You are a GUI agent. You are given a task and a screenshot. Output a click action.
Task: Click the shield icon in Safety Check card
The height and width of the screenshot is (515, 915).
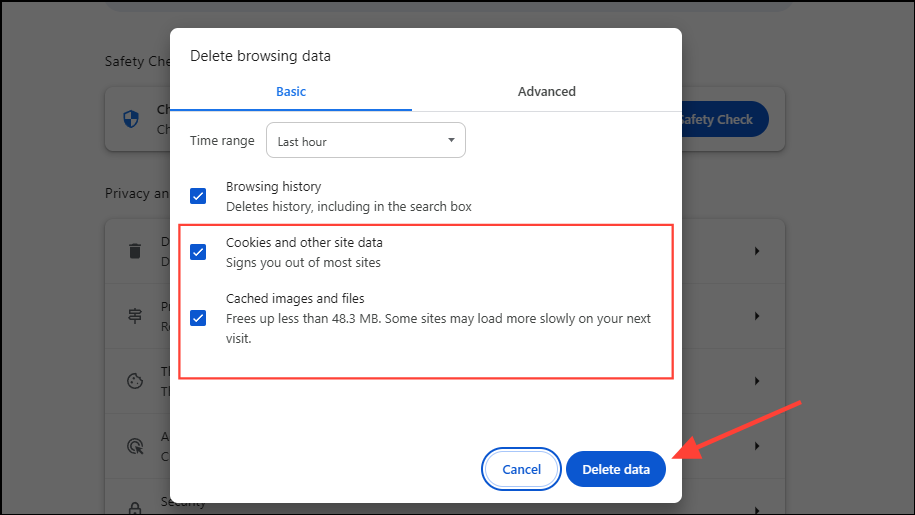click(x=131, y=119)
